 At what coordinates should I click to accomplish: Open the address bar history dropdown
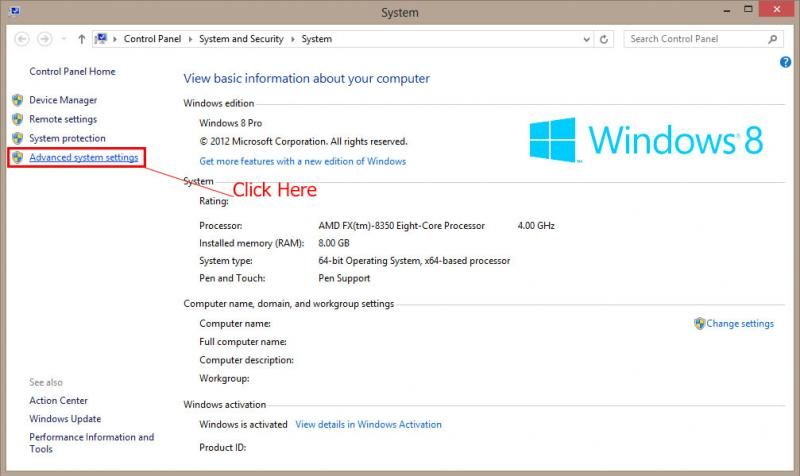click(587, 39)
